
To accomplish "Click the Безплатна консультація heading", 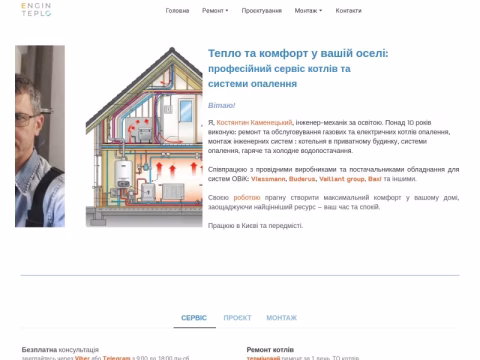I will tap(60, 350).
